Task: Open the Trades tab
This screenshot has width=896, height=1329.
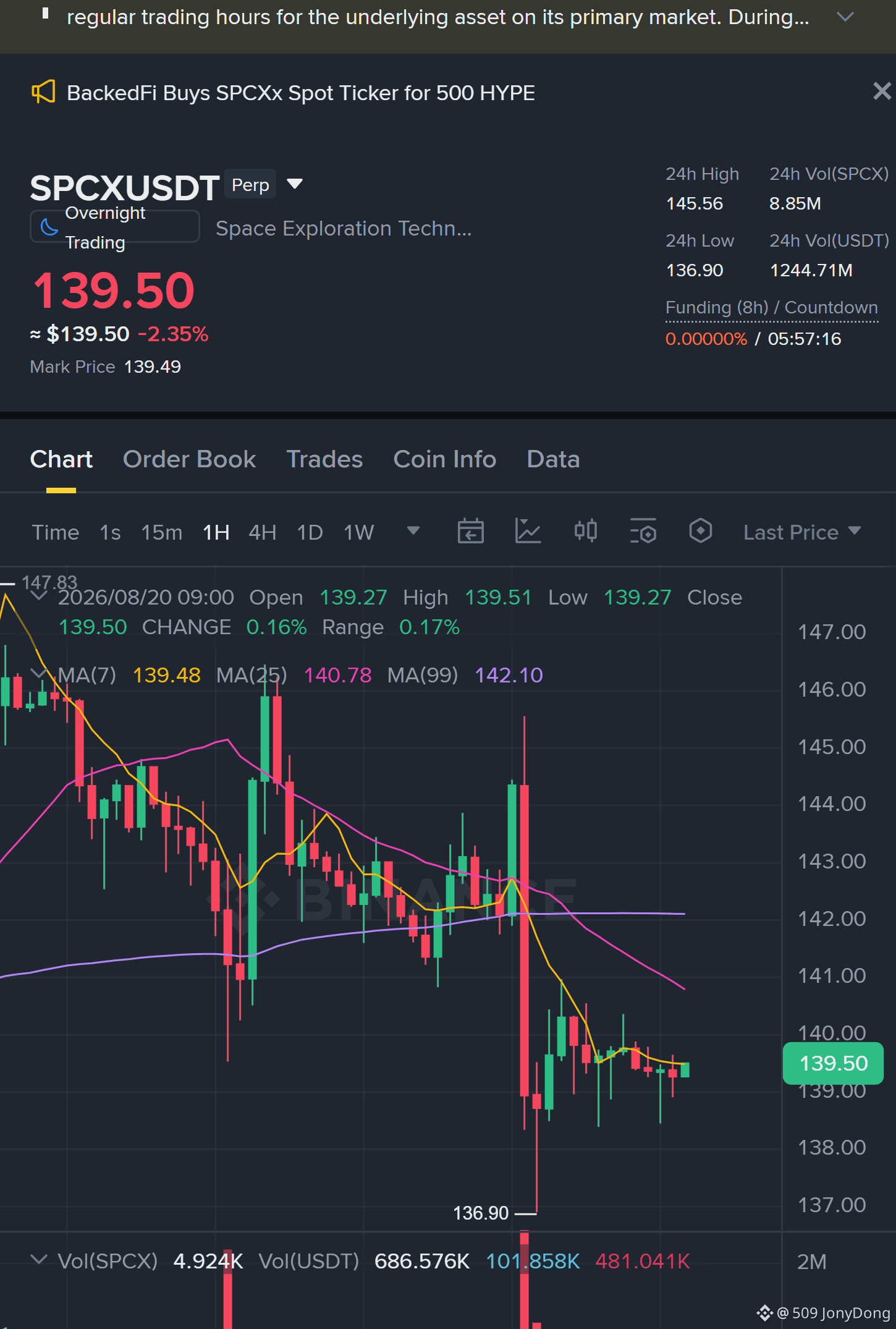Action: click(x=325, y=459)
